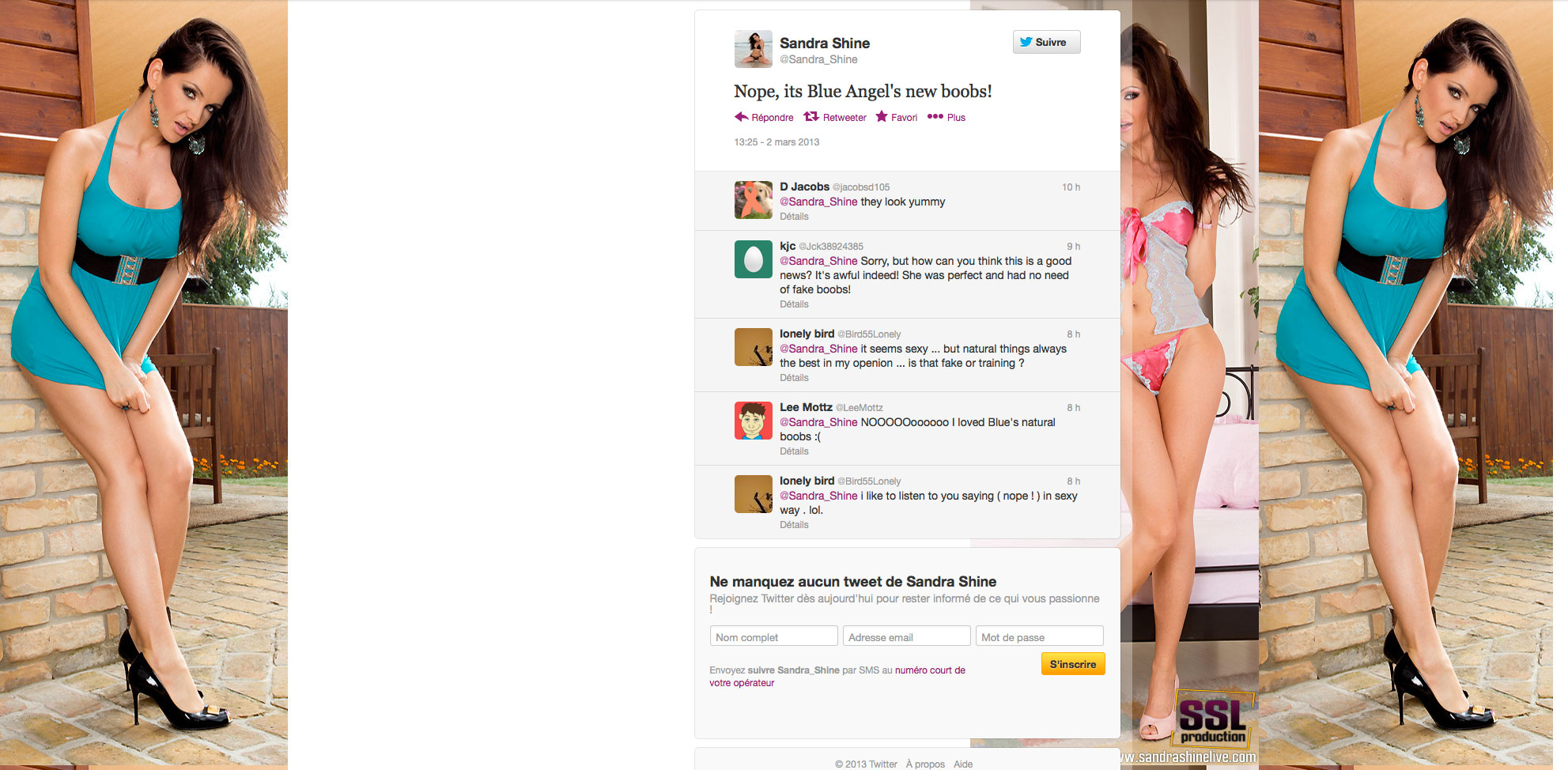Click first lonely bird avatar
The height and width of the screenshot is (770, 1568).
point(753,347)
